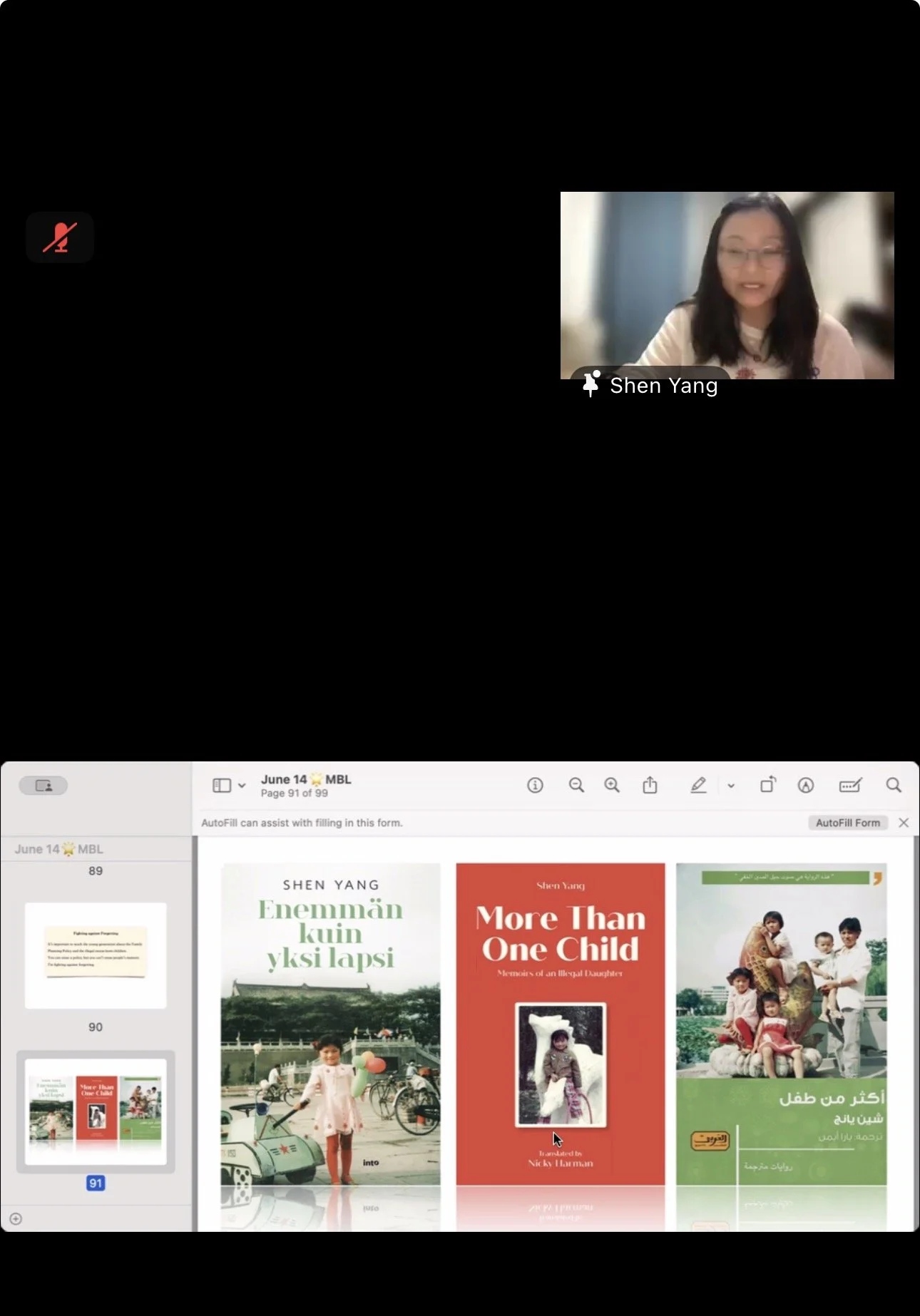Toggle the Preview sidebar view button

click(x=222, y=785)
